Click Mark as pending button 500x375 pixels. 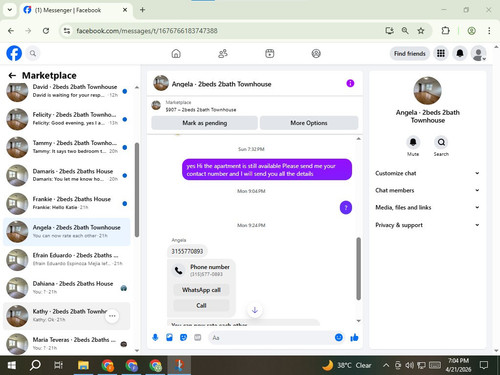[x=204, y=123]
